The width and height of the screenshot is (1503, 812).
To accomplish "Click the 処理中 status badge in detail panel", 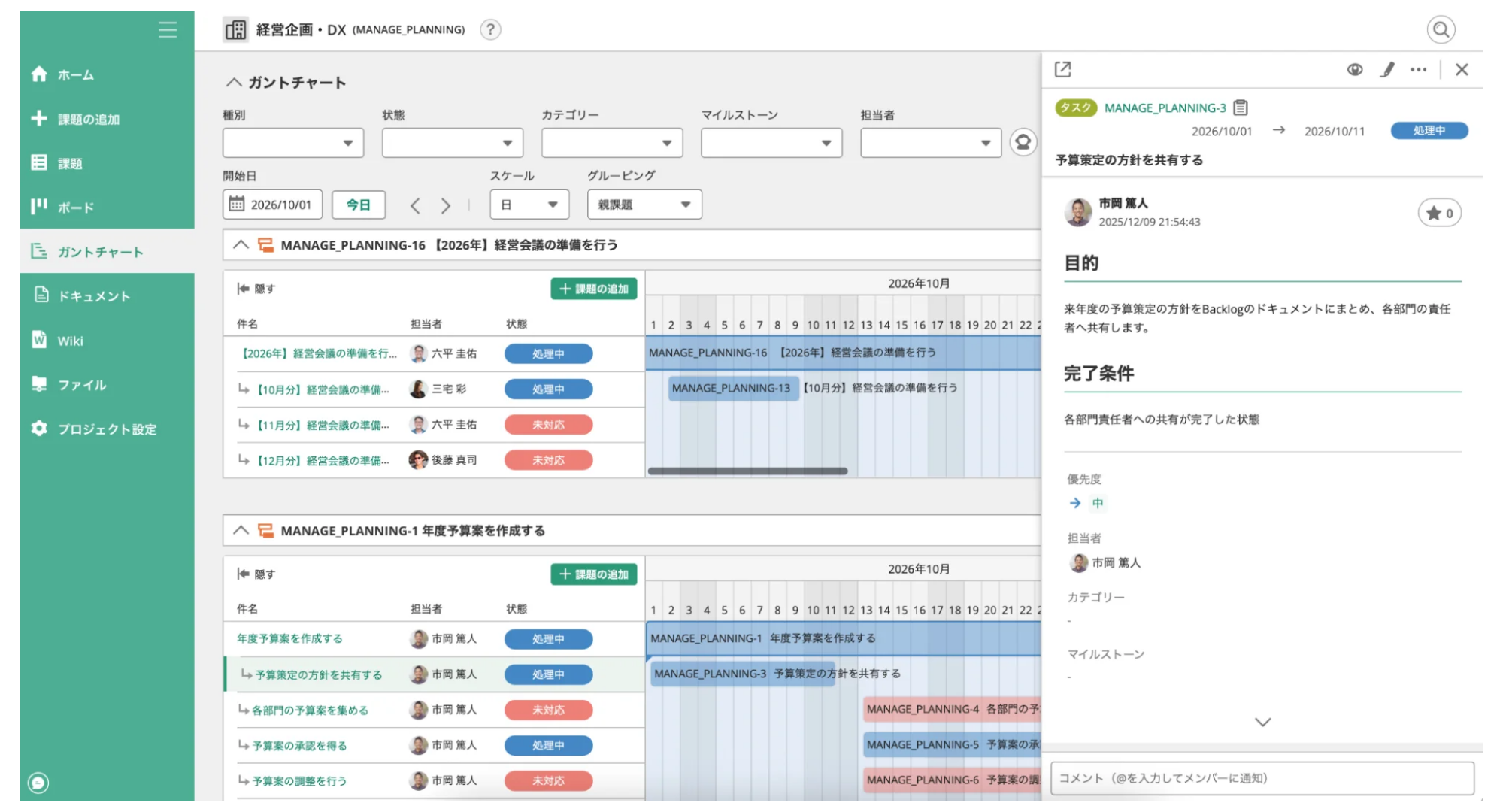I will click(x=1429, y=130).
